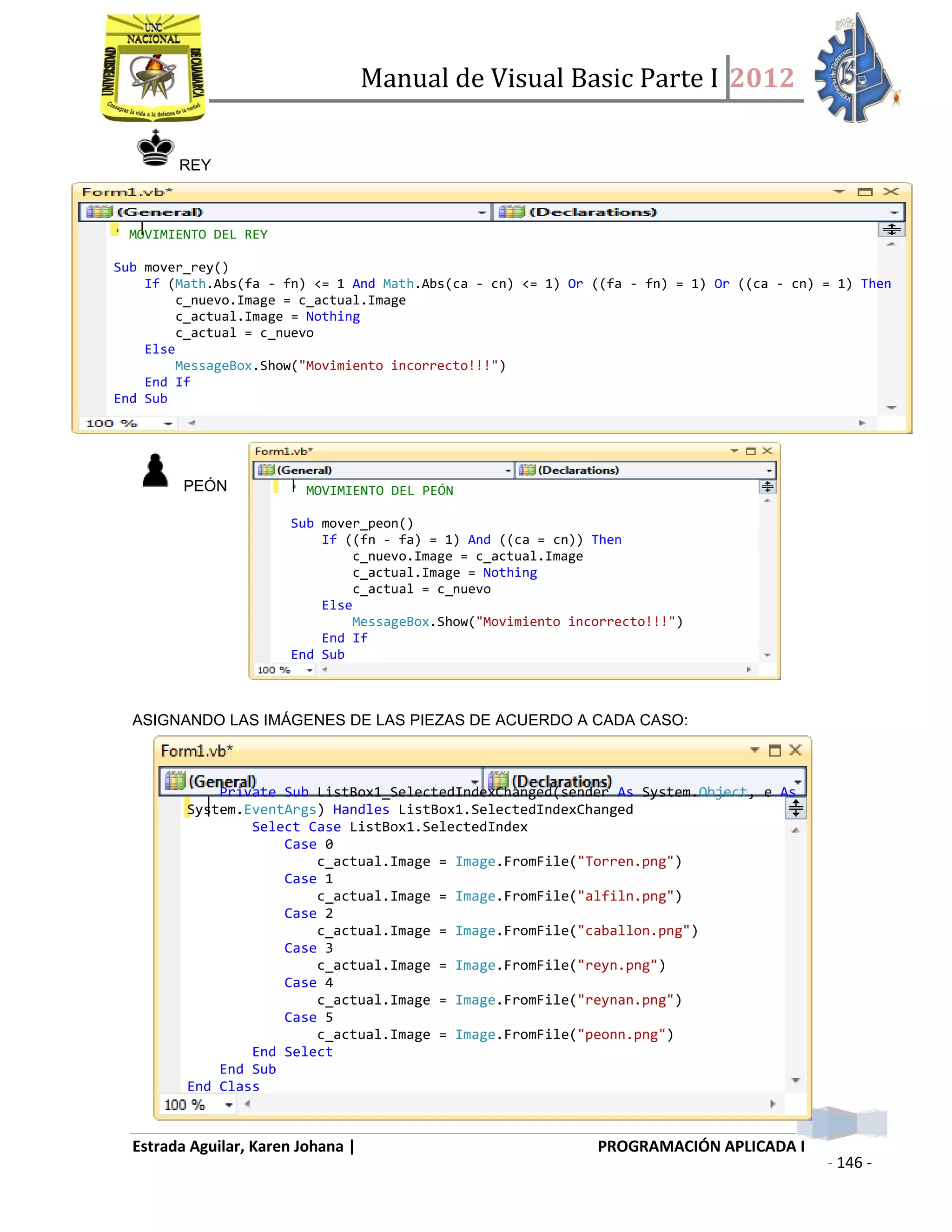Screen dimensions: 952x1232
Task: Click "reyn.png" string in Case 3
Action: [618, 965]
